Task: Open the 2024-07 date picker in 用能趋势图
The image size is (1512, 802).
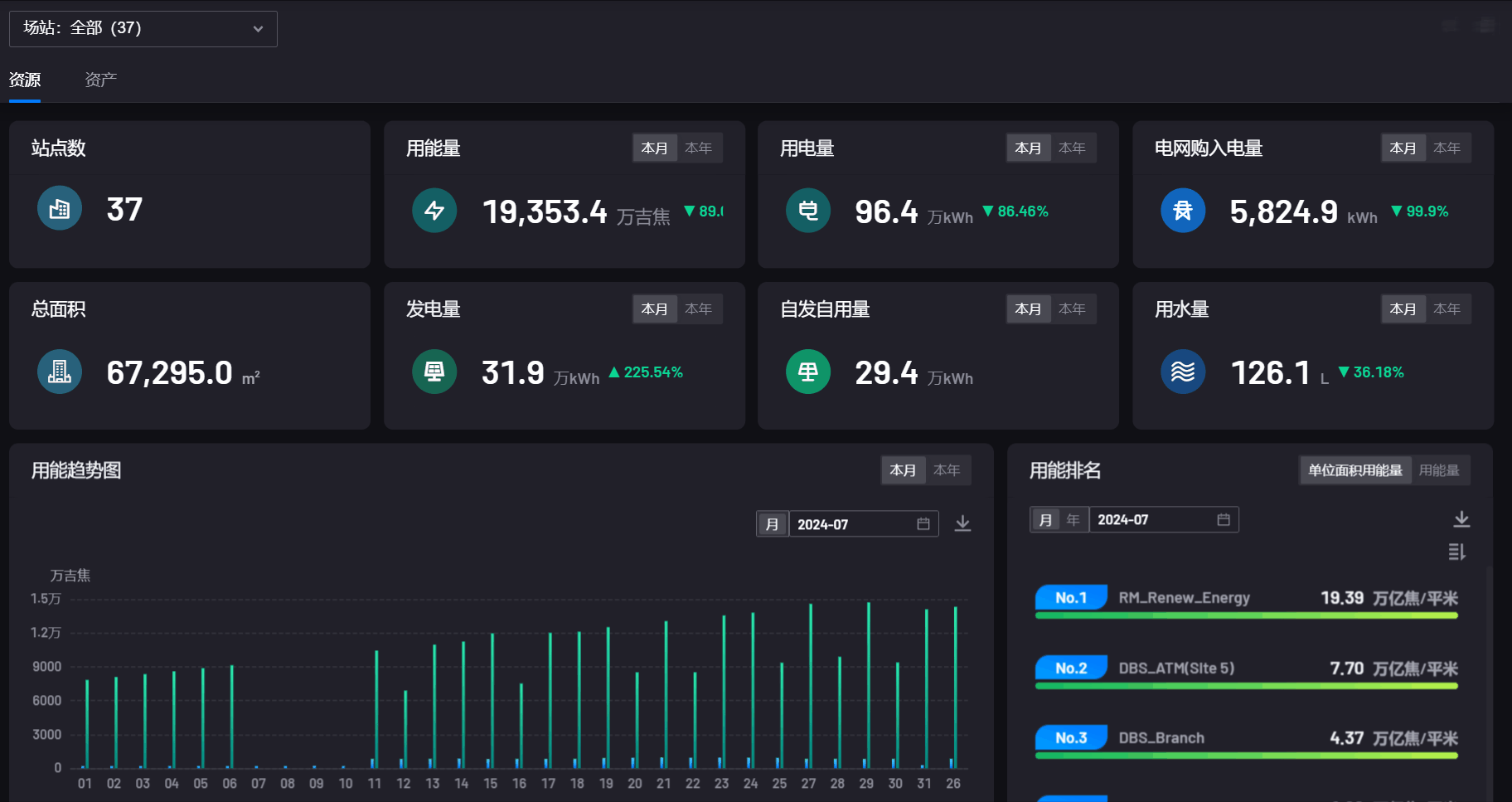Action: 862,524
